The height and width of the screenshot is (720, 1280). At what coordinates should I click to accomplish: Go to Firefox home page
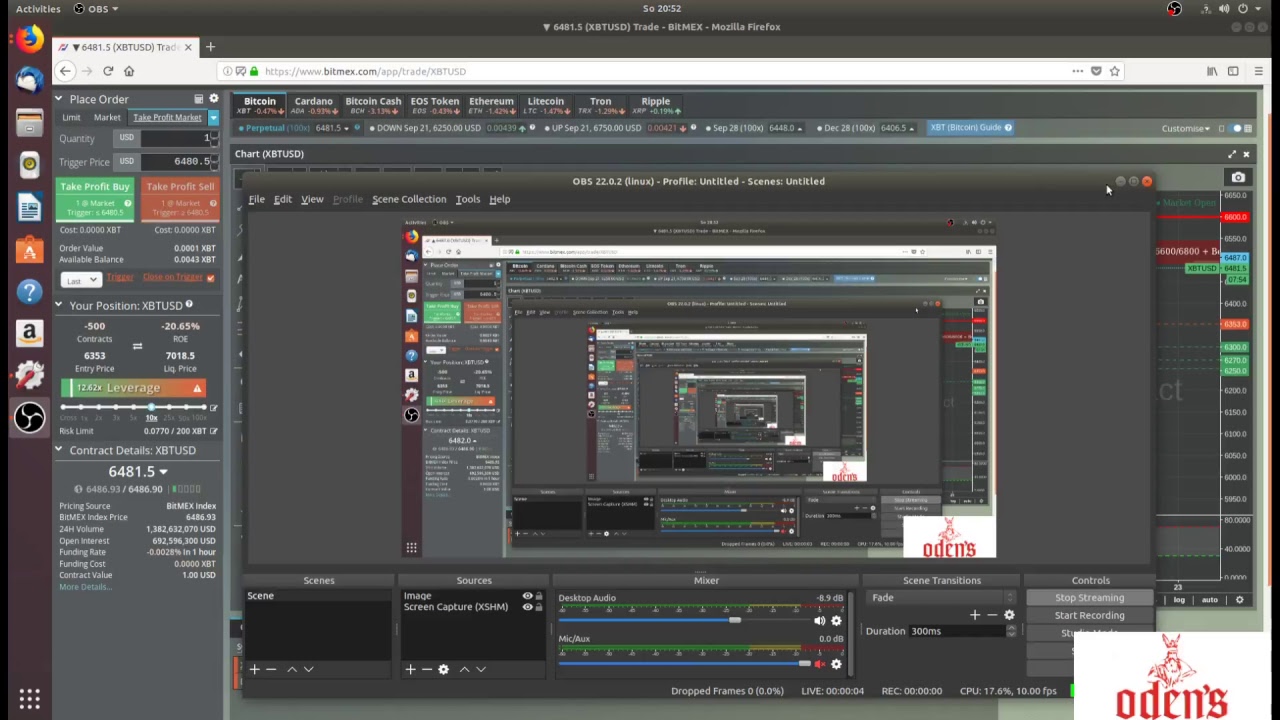(x=129, y=71)
